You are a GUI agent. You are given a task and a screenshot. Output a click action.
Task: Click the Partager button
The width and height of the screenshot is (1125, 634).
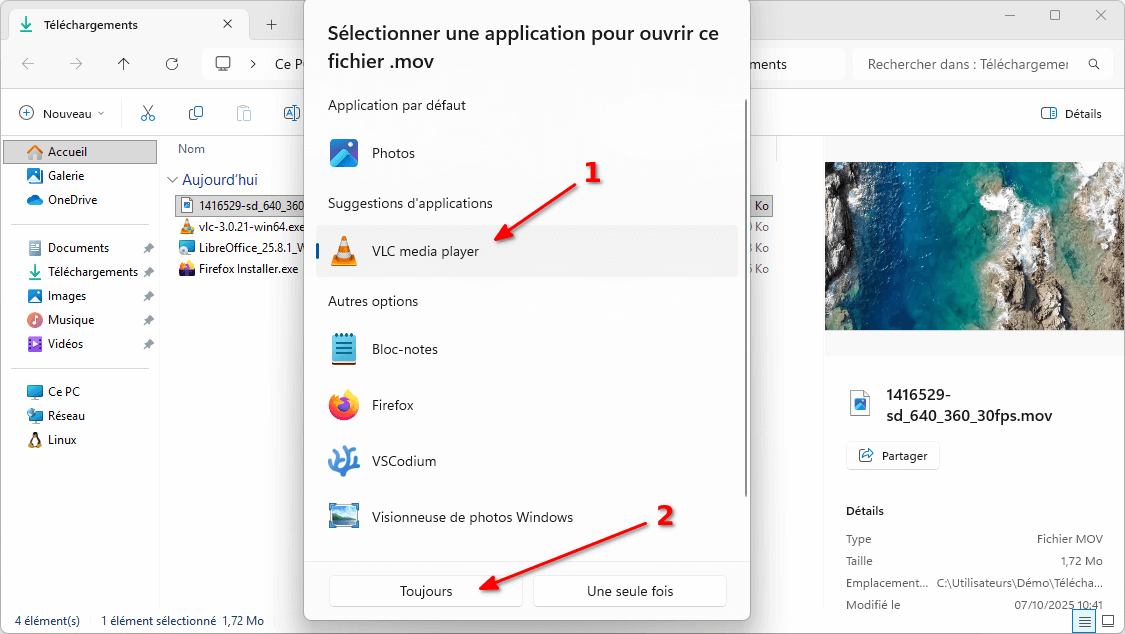pyautogui.click(x=892, y=456)
